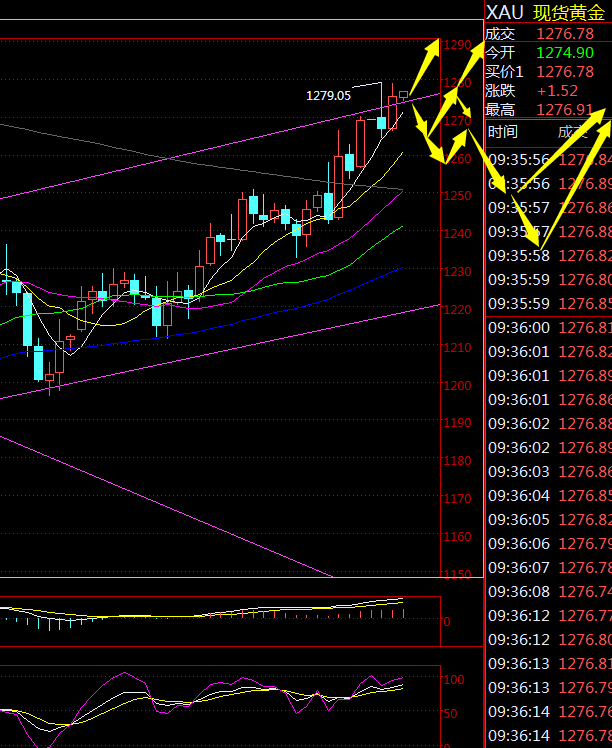Click 09:36:13 row priced 1276.79
This screenshot has height=748, width=612.
[549, 687]
